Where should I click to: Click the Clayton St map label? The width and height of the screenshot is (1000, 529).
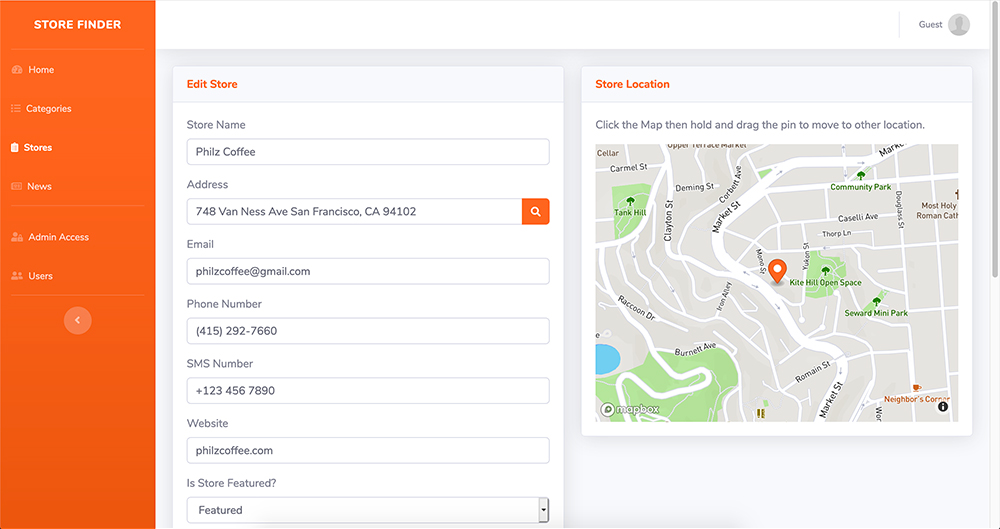coord(668,222)
